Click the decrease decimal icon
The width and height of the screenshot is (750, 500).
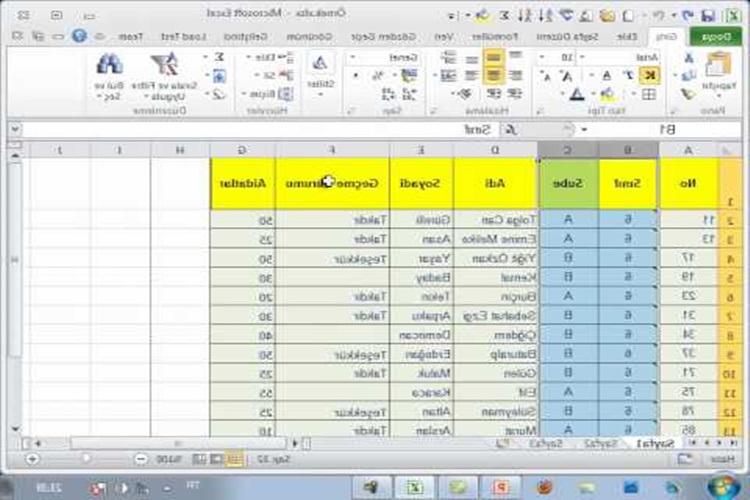point(388,94)
